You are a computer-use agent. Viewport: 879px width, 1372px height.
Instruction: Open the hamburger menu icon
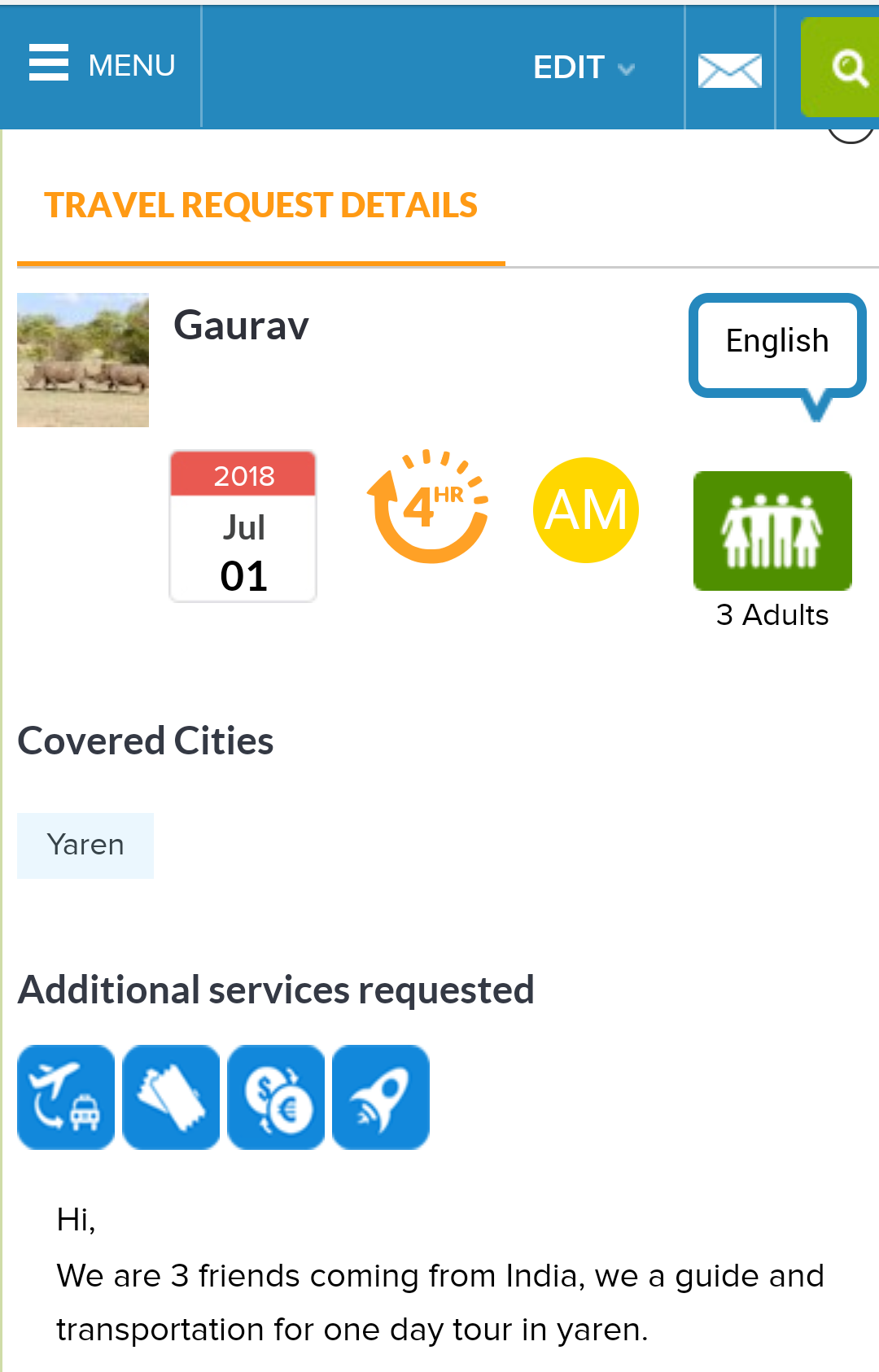point(49,63)
